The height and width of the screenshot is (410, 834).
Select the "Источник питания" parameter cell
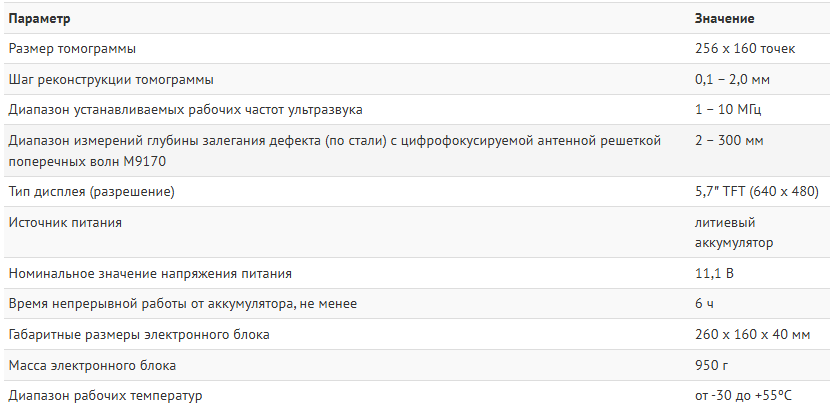[65, 222]
